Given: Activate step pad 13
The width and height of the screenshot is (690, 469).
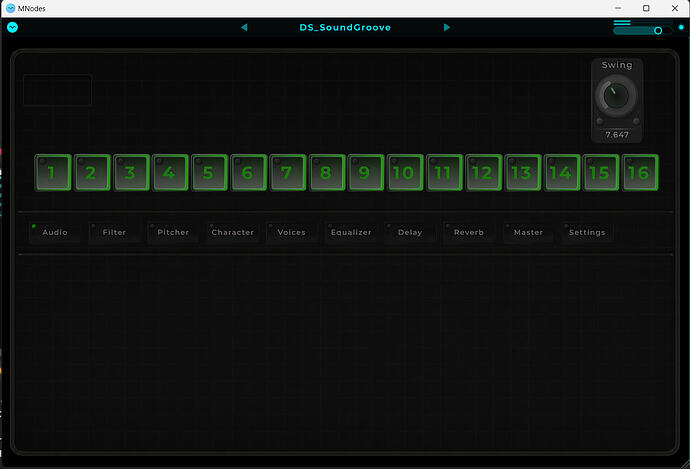Looking at the screenshot, I should click(523, 172).
